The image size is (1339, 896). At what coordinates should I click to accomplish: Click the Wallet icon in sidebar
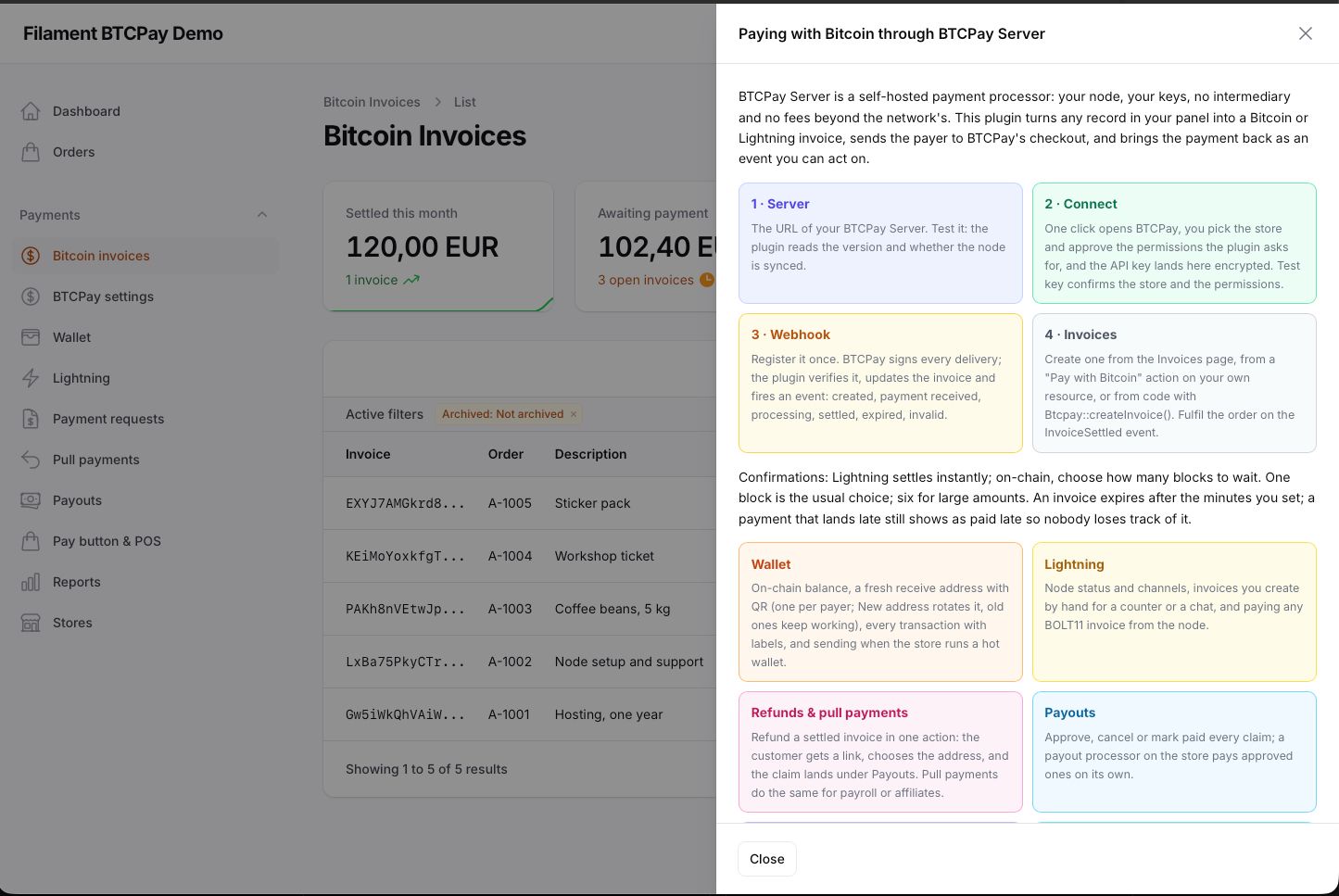click(31, 337)
